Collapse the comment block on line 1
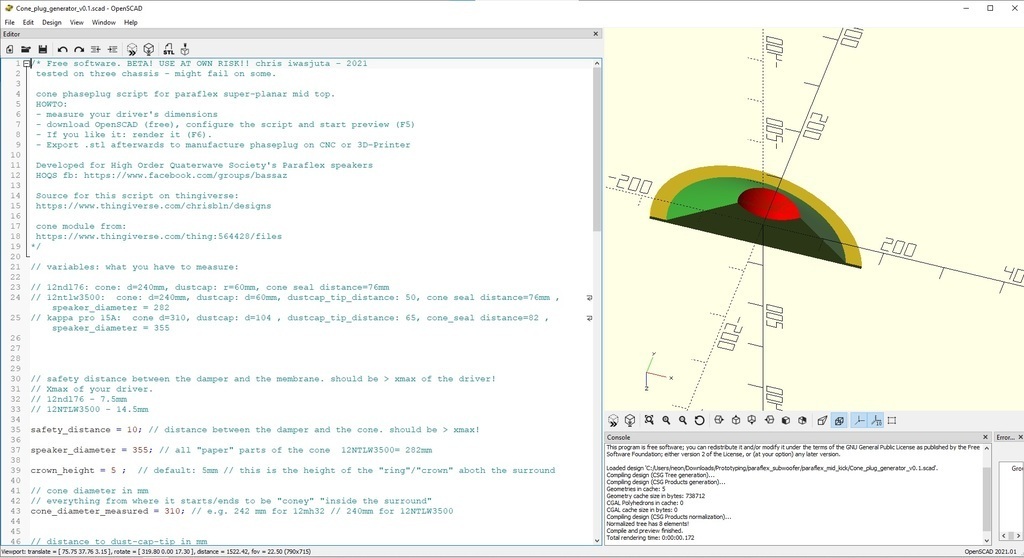Image resolution: width=1024 pixels, height=558 pixels. 26,64
